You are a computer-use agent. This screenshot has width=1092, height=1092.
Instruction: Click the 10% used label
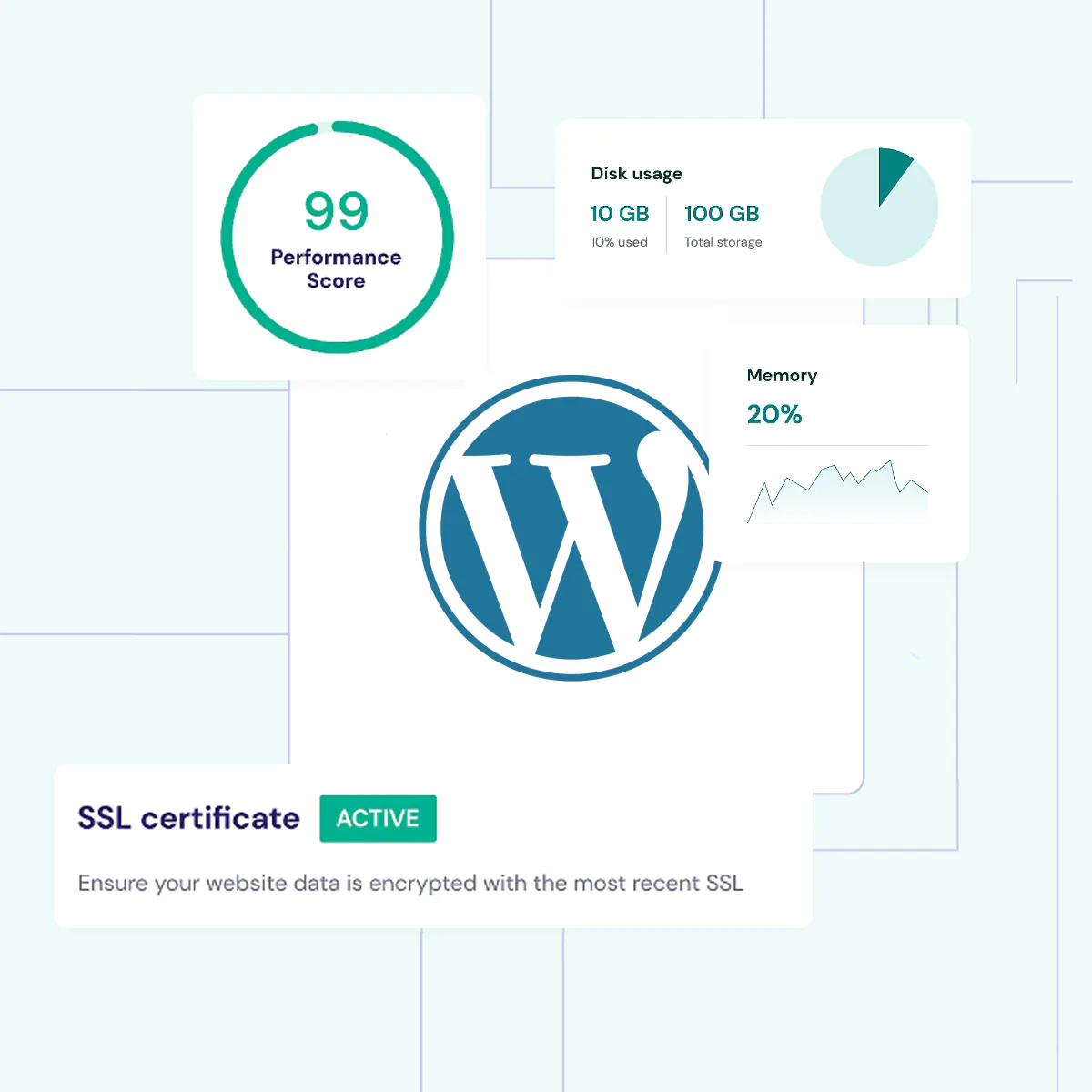coord(619,242)
